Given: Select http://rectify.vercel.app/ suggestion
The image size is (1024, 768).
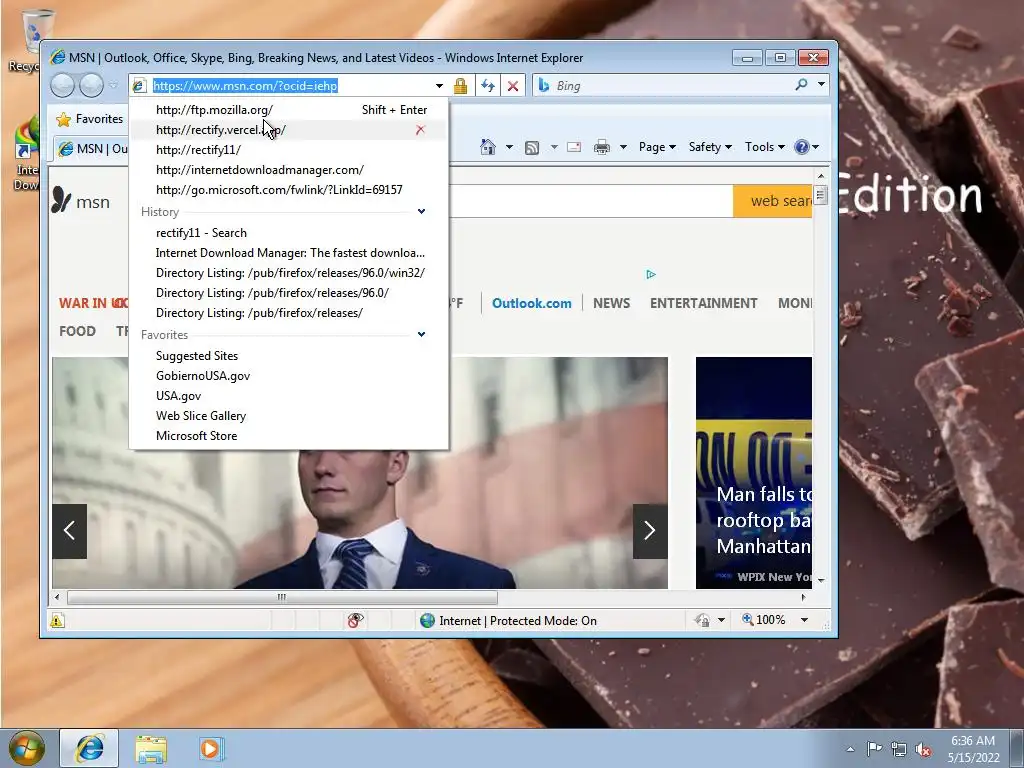Looking at the screenshot, I should coord(289,130).
